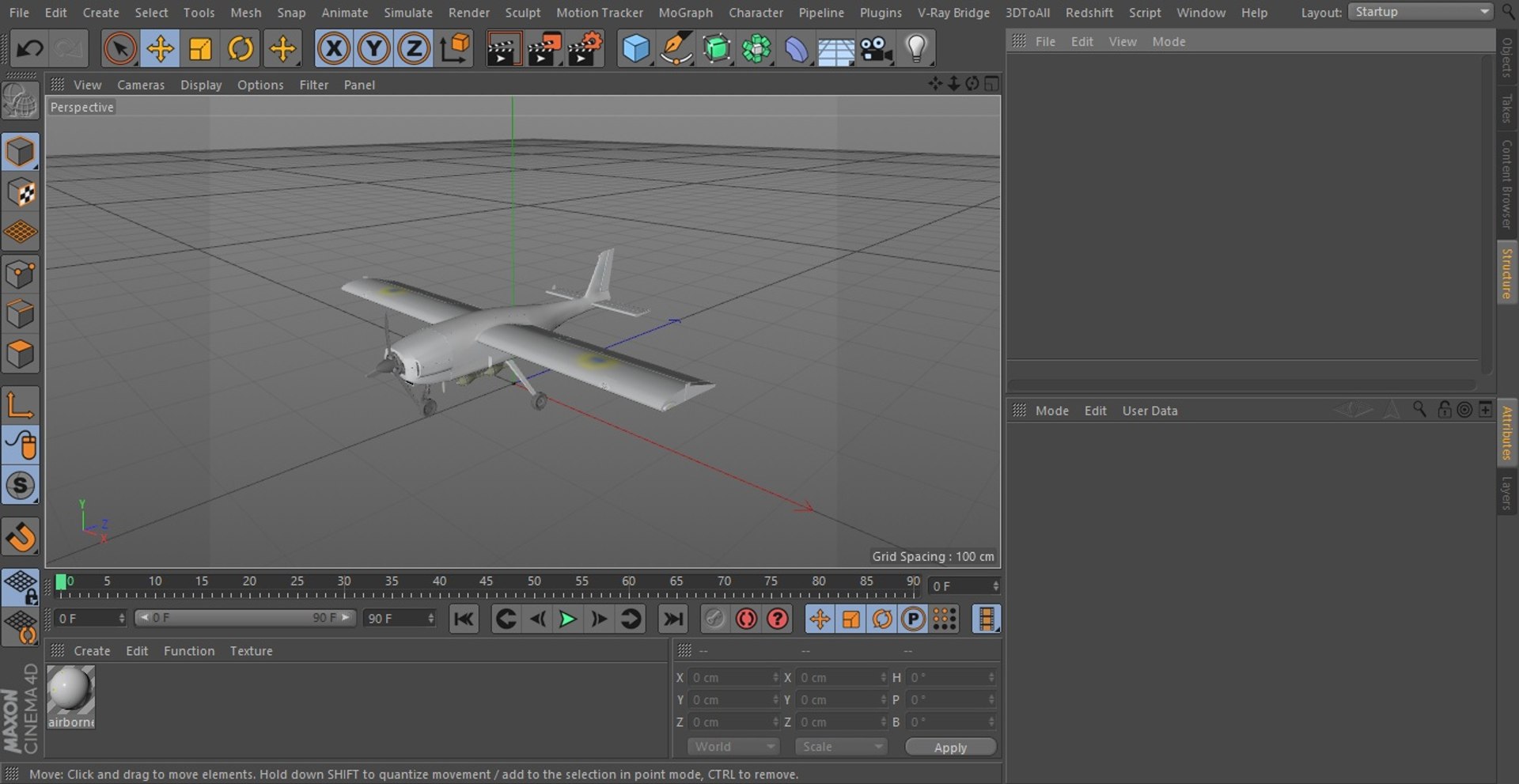
Task: Open the World coordinate dropdown
Action: (733, 747)
